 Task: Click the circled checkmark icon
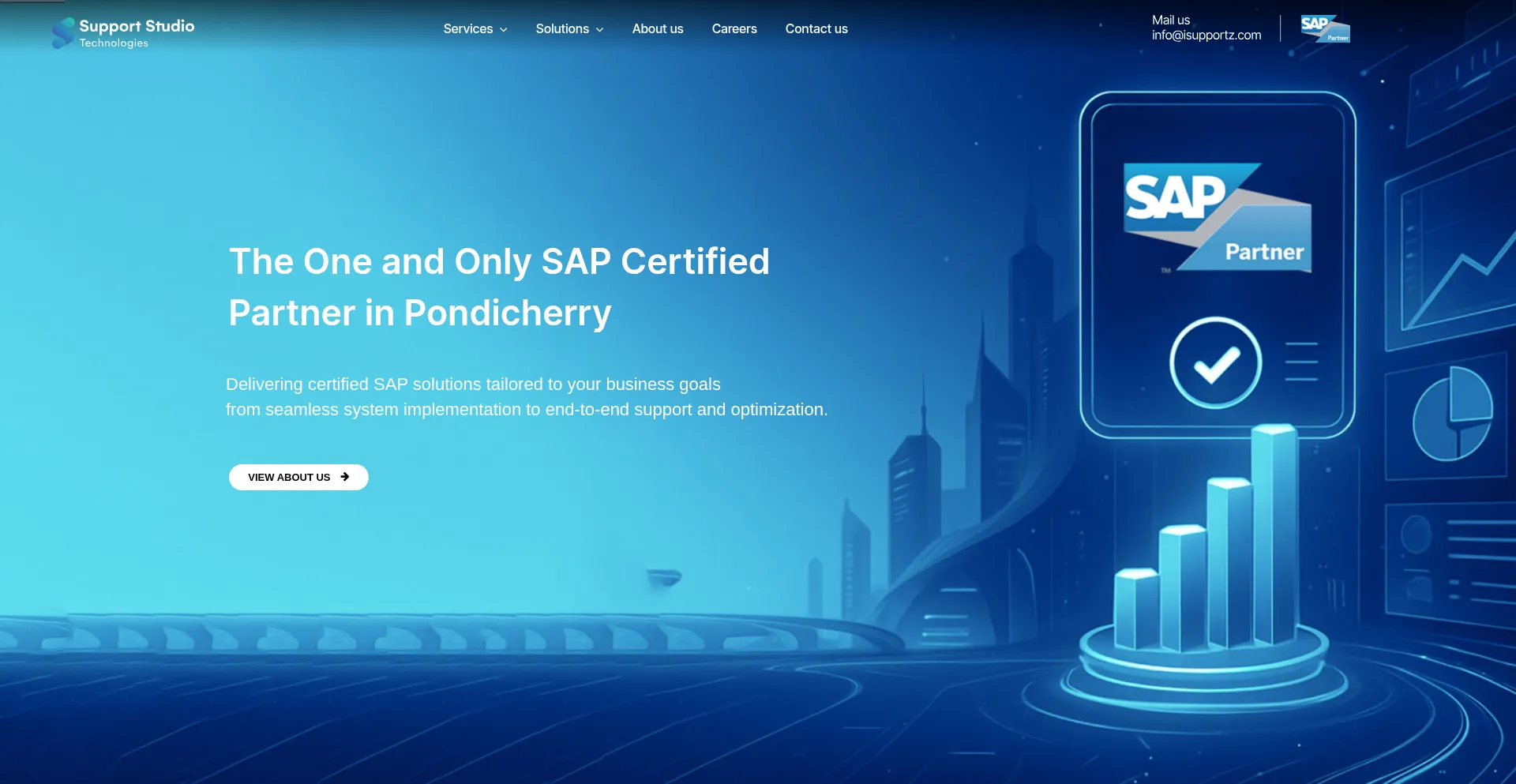tap(1215, 363)
